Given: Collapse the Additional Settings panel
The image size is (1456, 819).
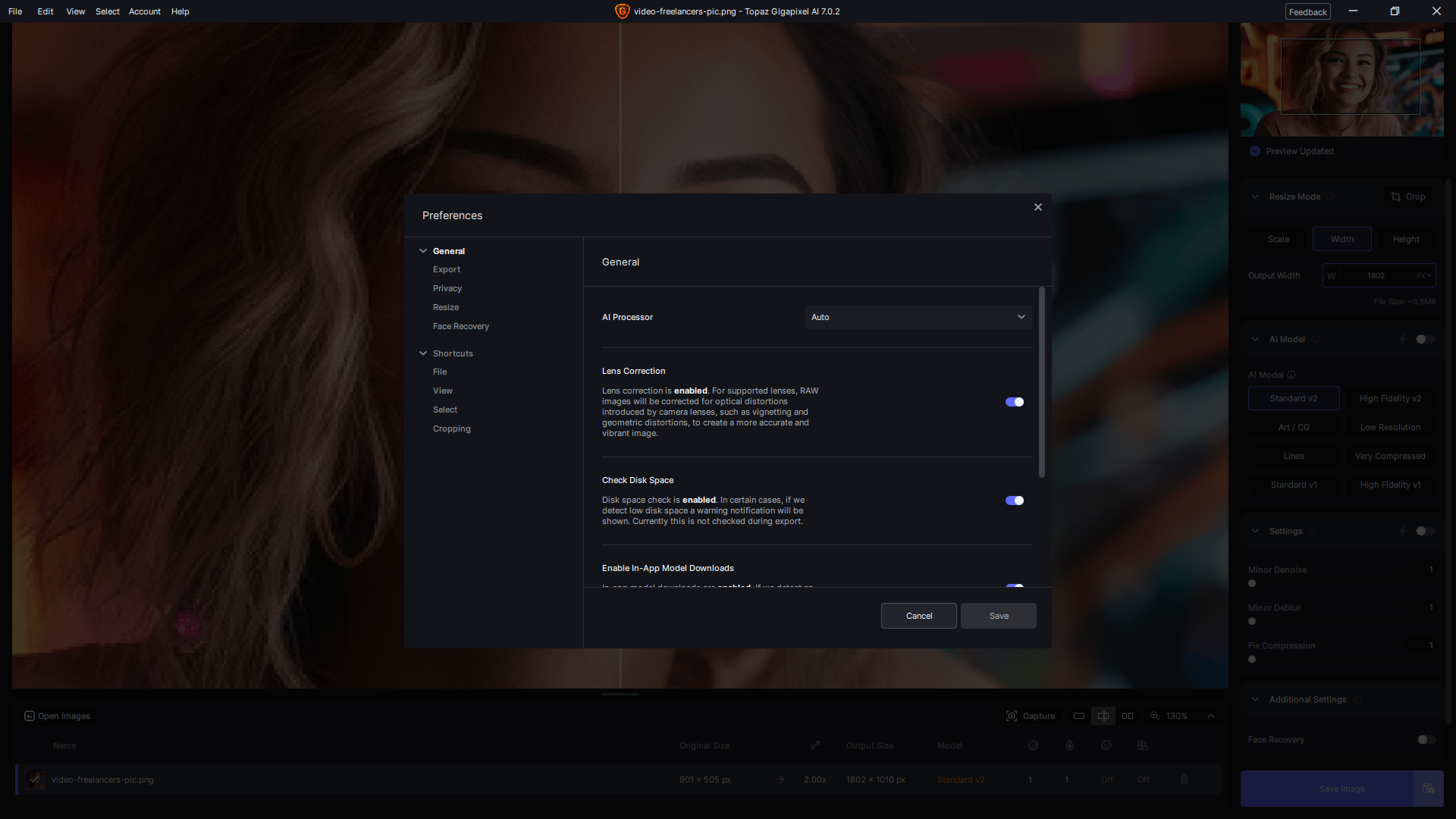Looking at the screenshot, I should pos(1255,699).
